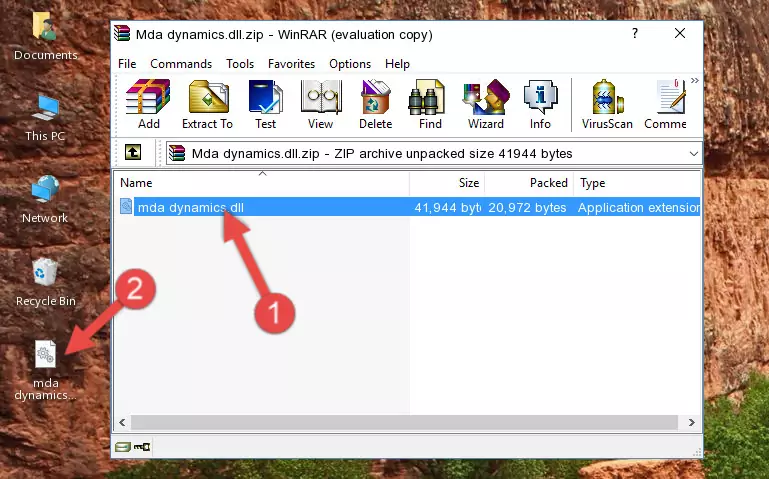Click the Delete toolbar icon

[375, 104]
